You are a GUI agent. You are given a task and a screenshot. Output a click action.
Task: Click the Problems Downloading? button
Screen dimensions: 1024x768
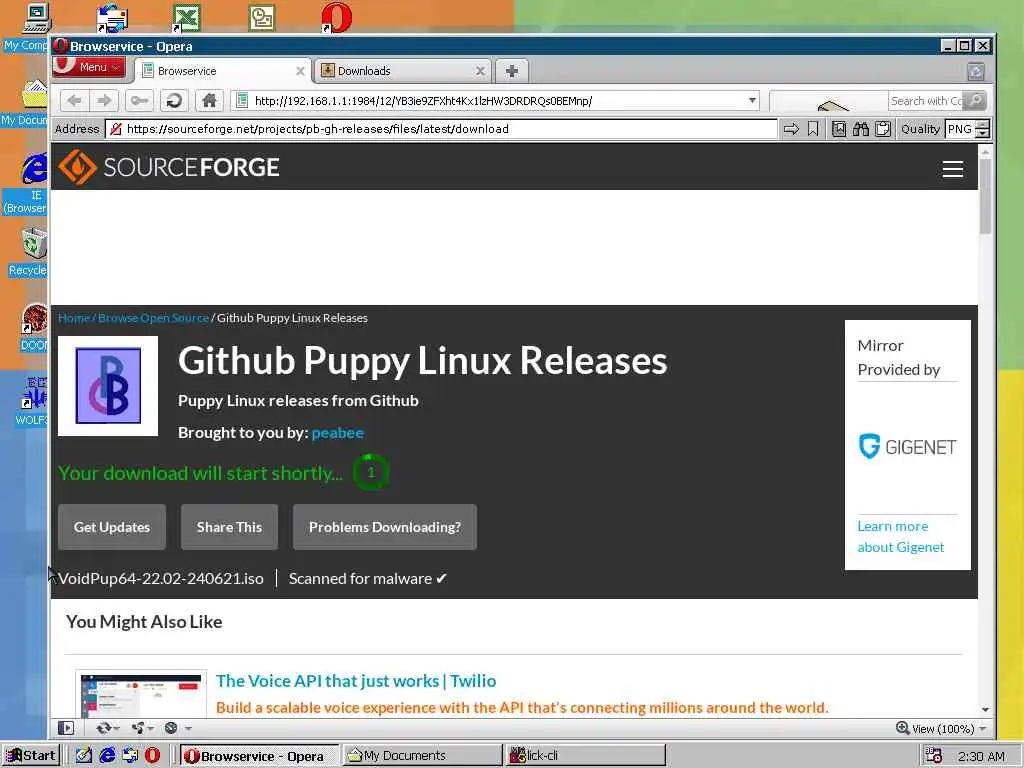[385, 527]
